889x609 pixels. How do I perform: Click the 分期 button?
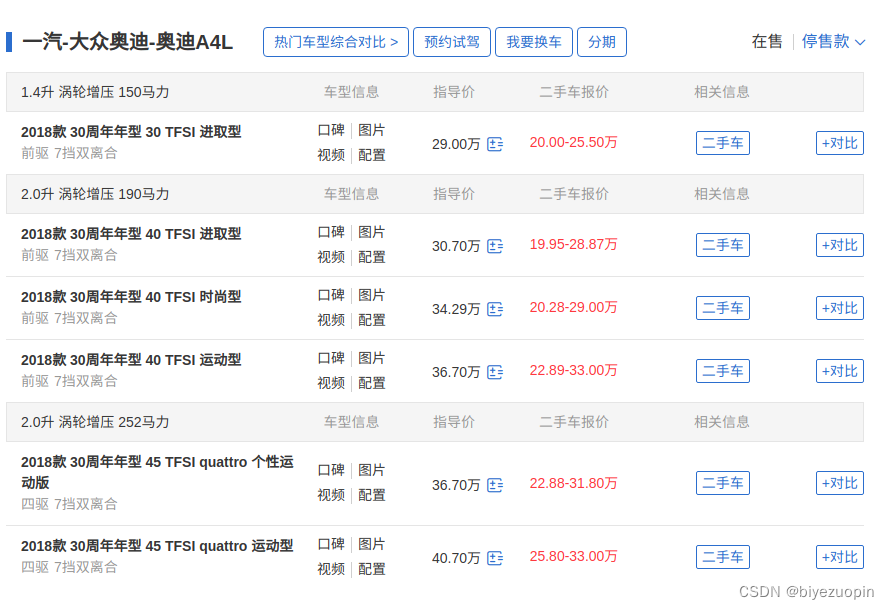(602, 42)
